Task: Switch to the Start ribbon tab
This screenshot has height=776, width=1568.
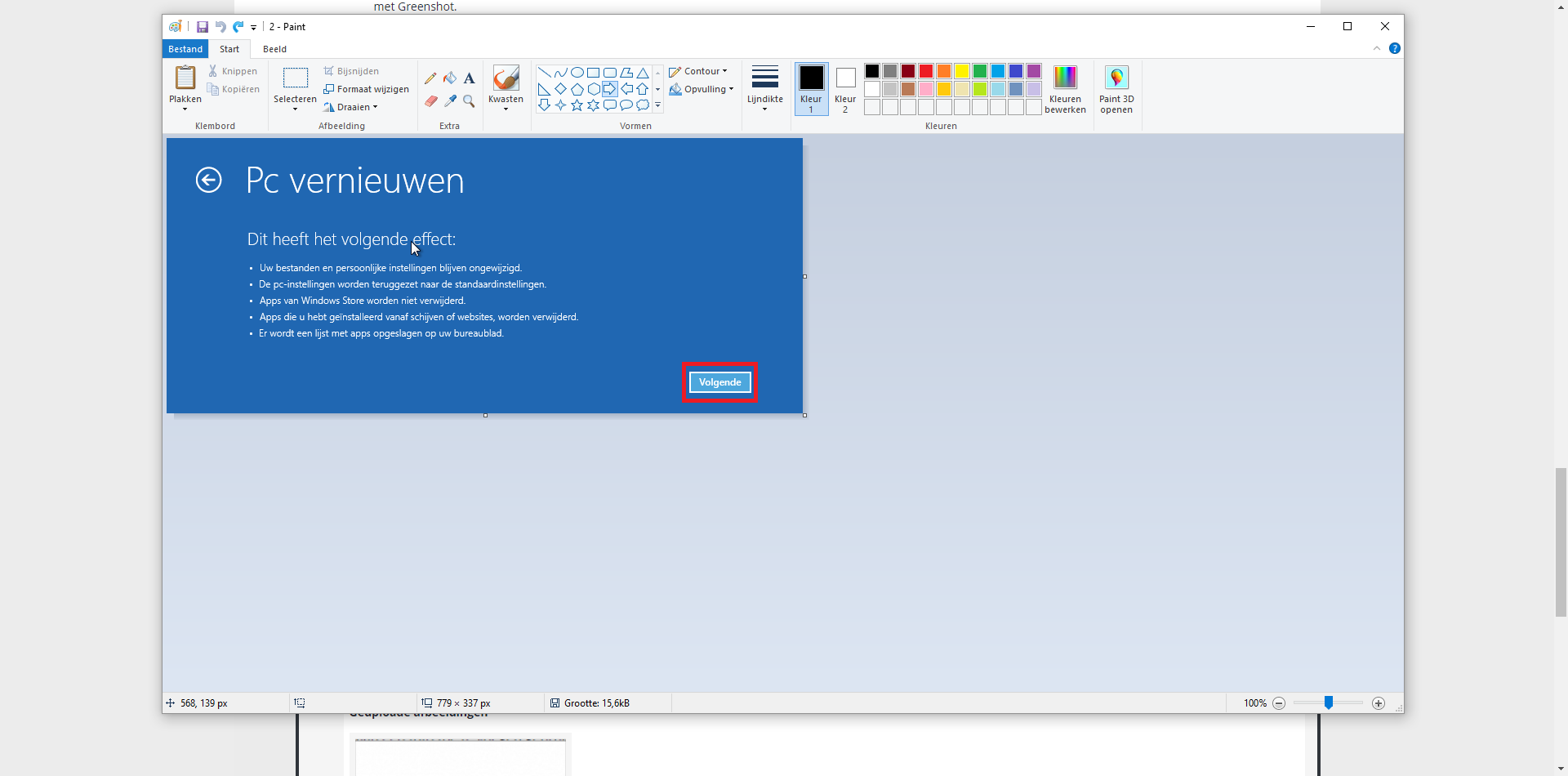Action: [x=229, y=49]
